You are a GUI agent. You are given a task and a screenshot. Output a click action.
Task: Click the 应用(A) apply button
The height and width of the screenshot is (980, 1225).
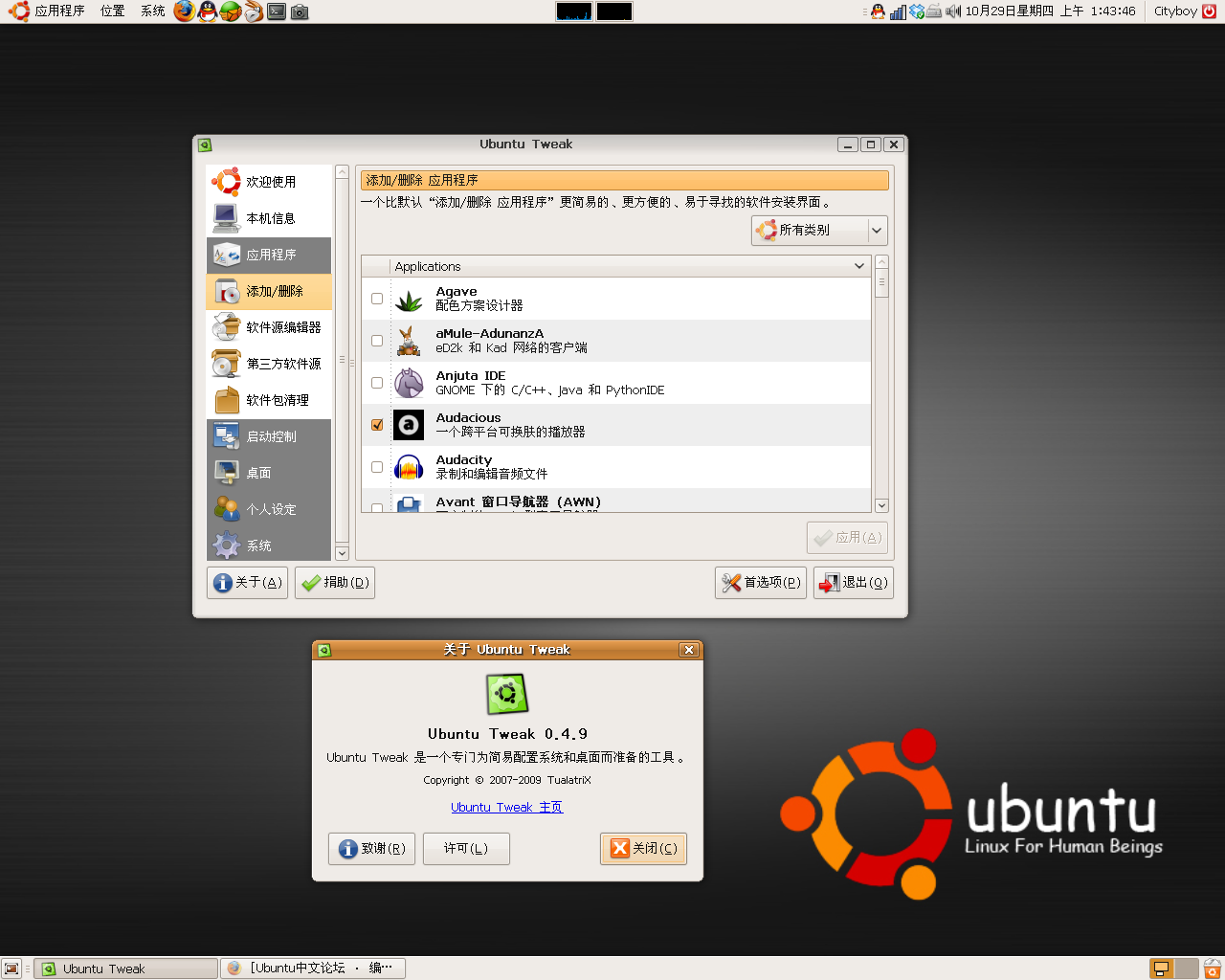click(847, 538)
